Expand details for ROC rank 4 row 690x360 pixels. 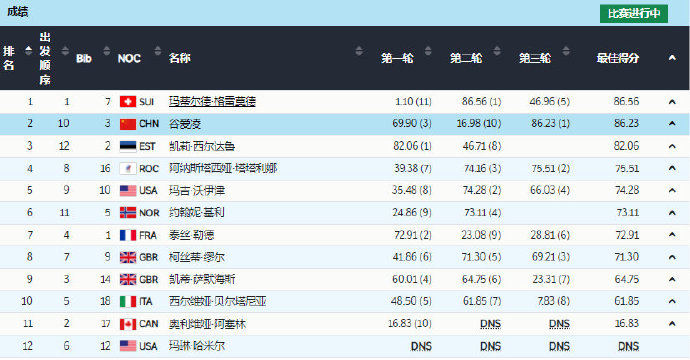coord(672,168)
